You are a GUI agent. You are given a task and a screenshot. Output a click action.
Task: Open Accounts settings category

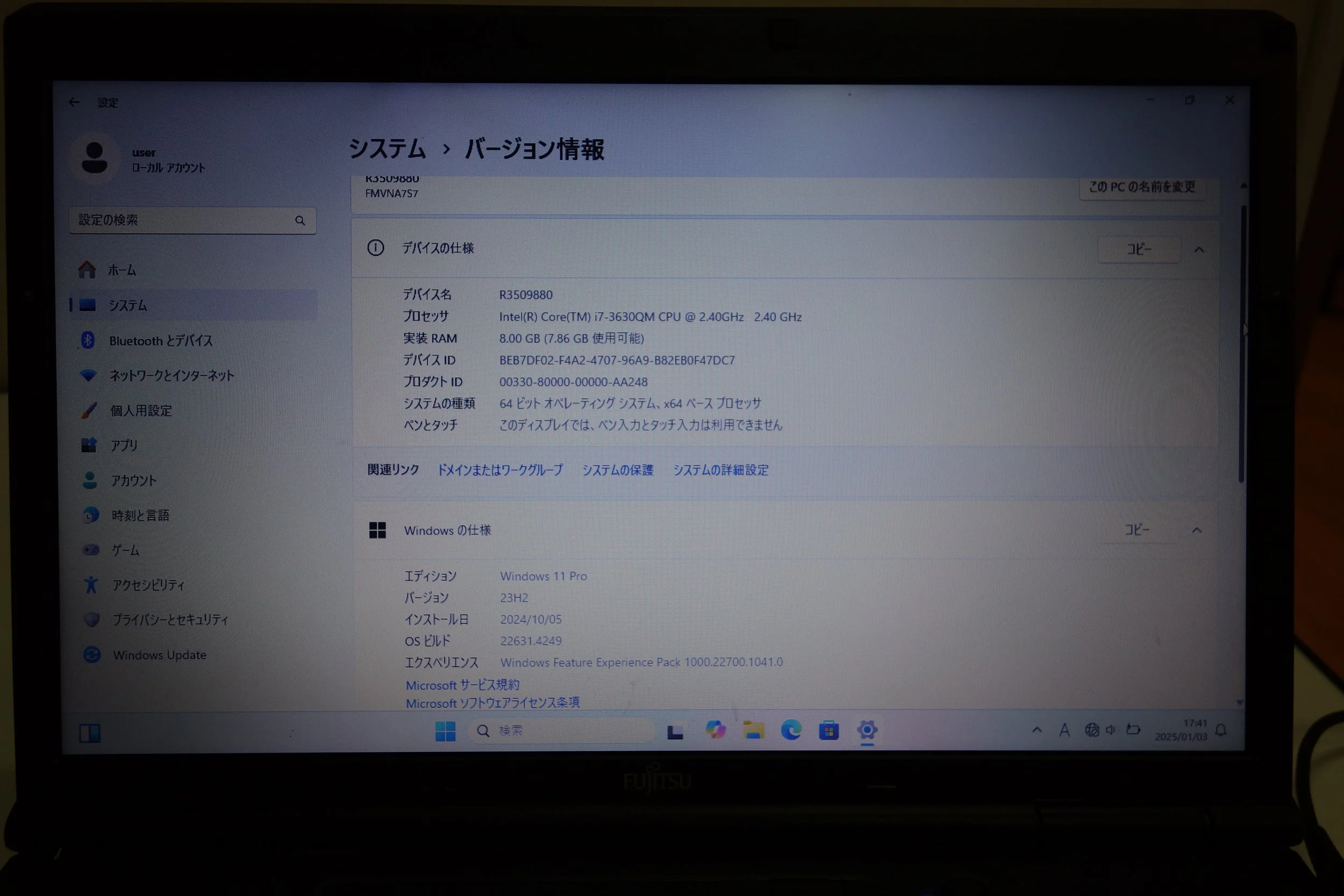134,481
